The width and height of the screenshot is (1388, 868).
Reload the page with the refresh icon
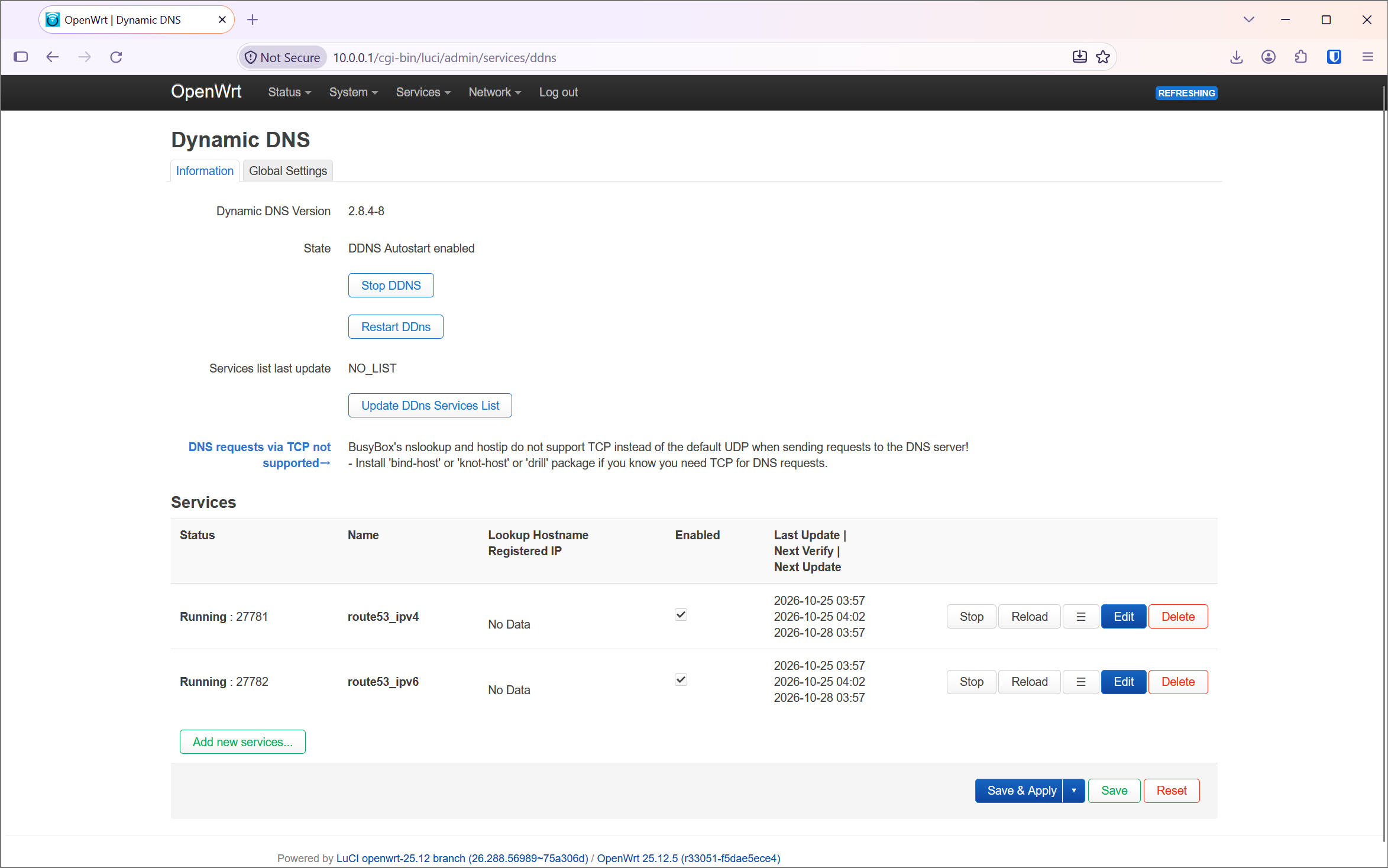[116, 57]
